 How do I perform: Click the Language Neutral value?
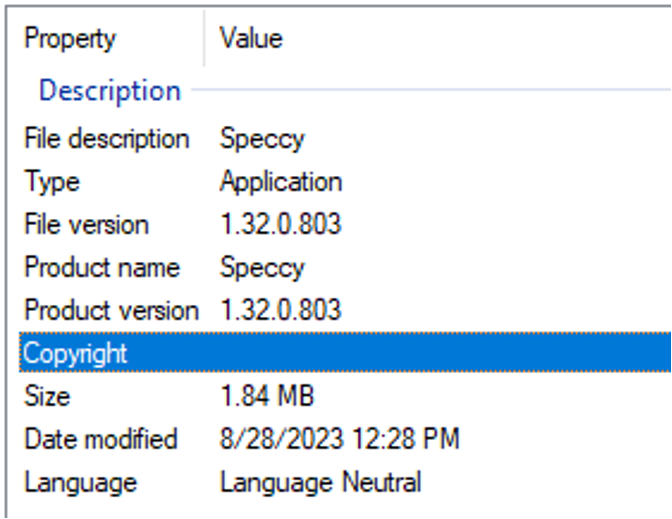(x=321, y=483)
